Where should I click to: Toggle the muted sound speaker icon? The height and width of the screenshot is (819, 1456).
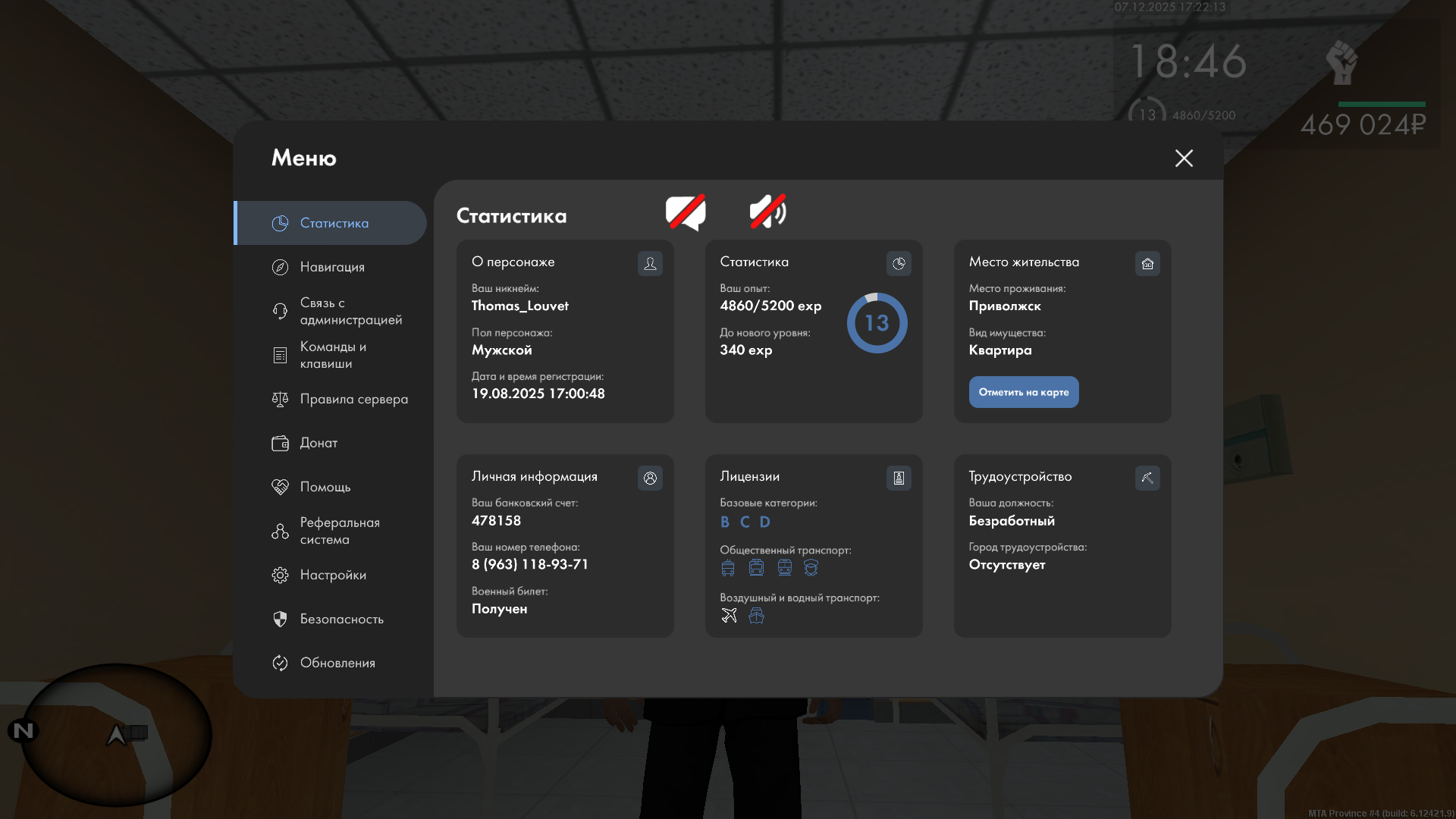[x=767, y=212]
